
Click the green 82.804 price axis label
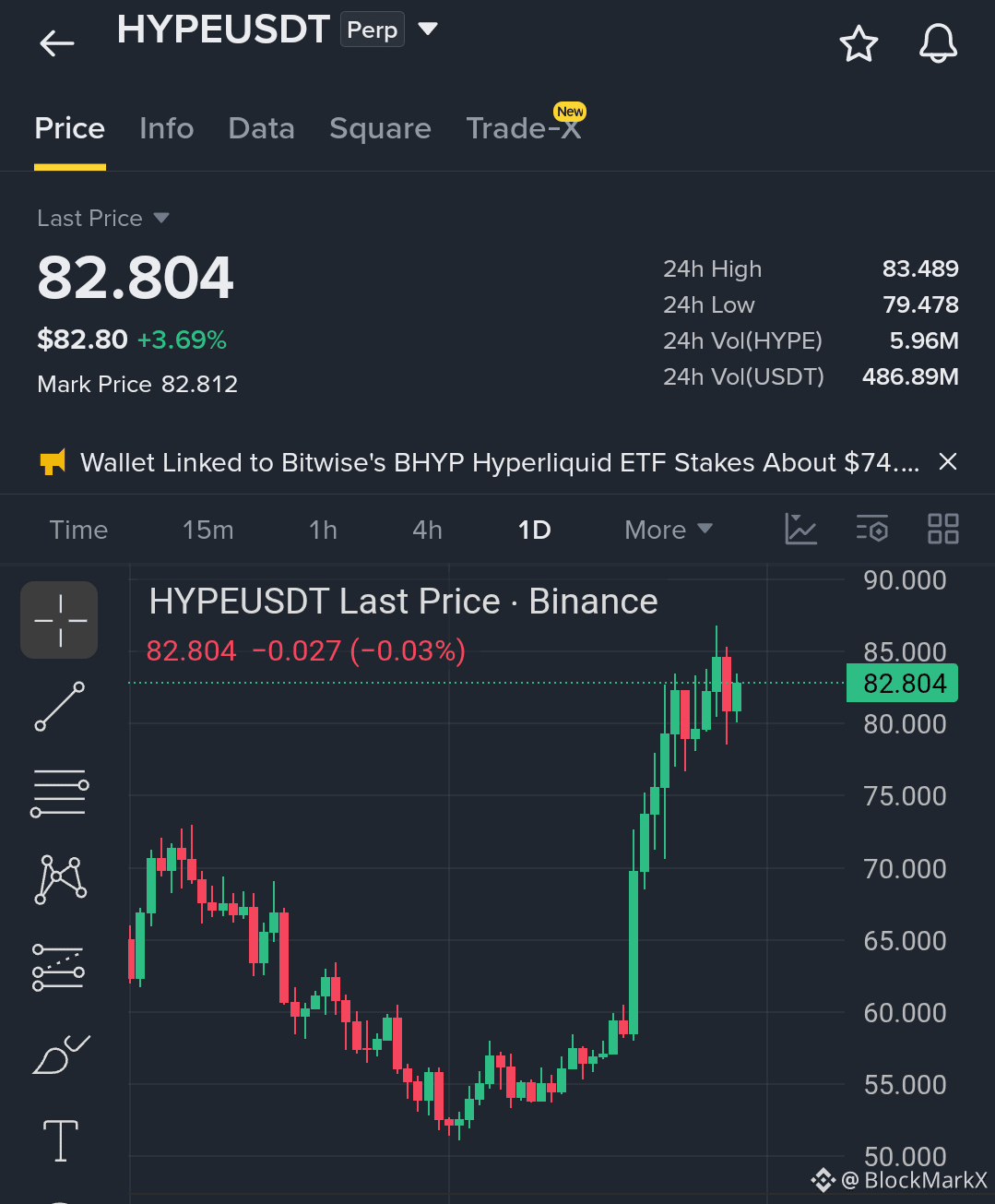902,684
